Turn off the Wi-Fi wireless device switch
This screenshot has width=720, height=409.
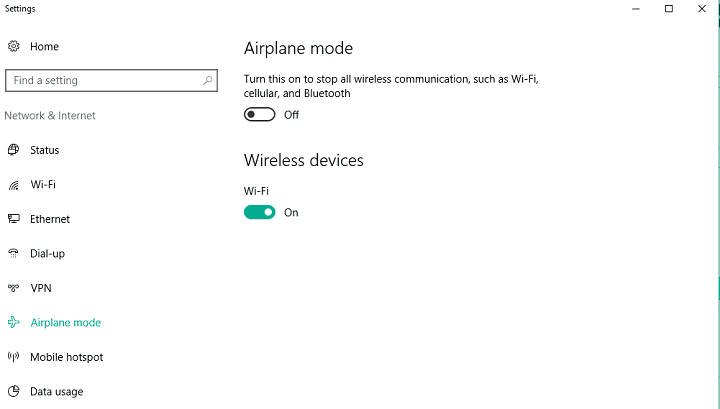pyautogui.click(x=259, y=212)
